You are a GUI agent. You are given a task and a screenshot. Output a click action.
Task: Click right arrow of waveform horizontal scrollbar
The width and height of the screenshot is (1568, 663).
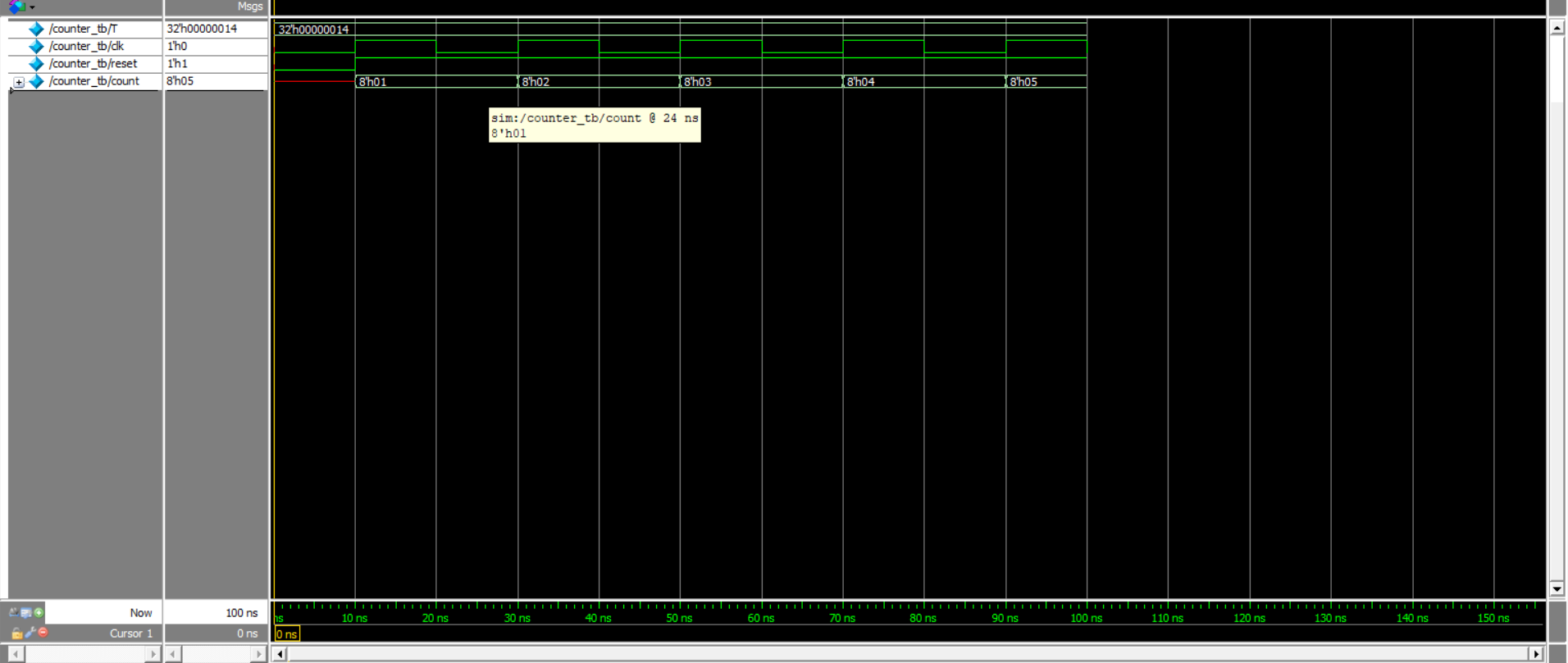pyautogui.click(x=1536, y=654)
